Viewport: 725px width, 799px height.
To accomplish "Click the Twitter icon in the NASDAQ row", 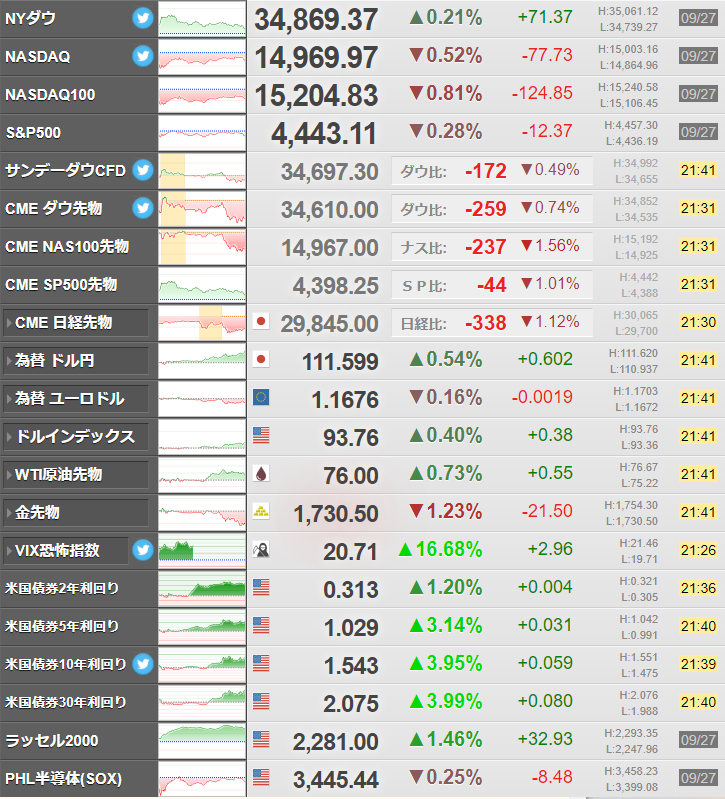I will (x=143, y=56).
